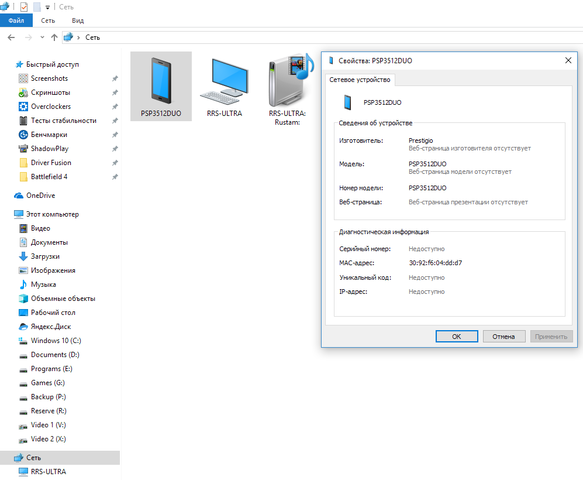Go up one level with Up arrow
The width and height of the screenshot is (583, 480).
(54, 38)
